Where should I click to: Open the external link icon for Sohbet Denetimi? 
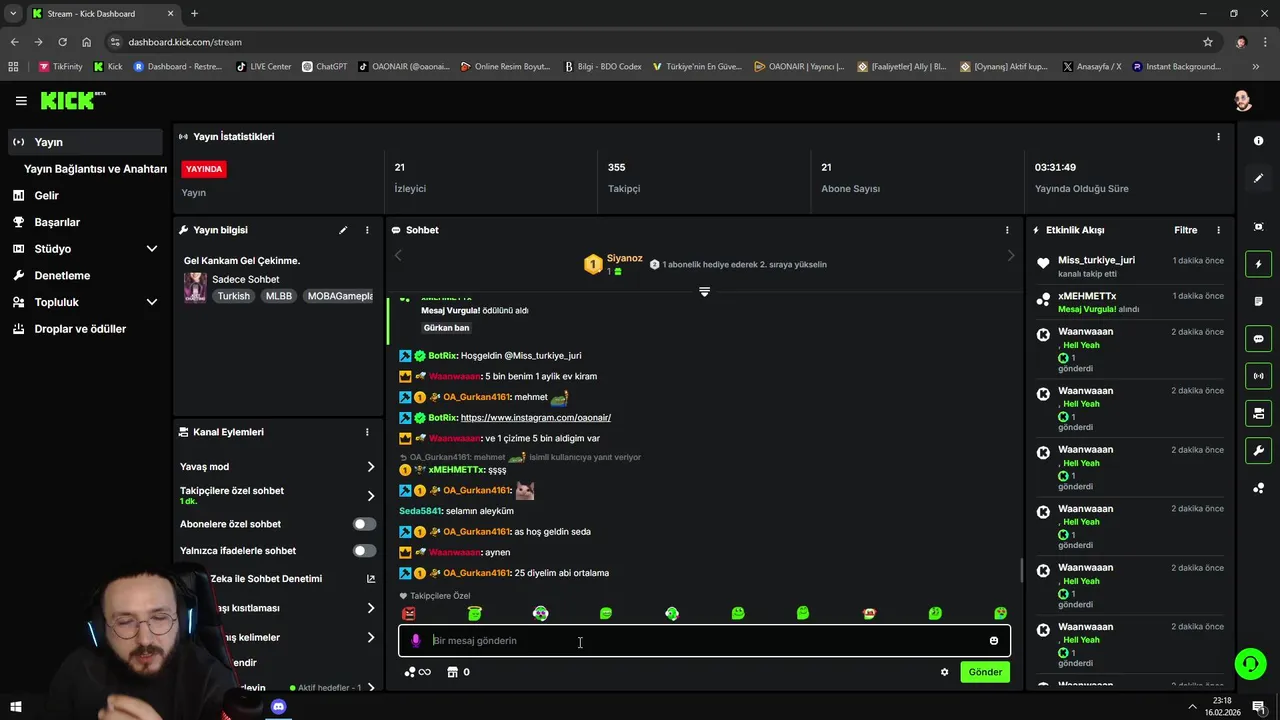(371, 579)
